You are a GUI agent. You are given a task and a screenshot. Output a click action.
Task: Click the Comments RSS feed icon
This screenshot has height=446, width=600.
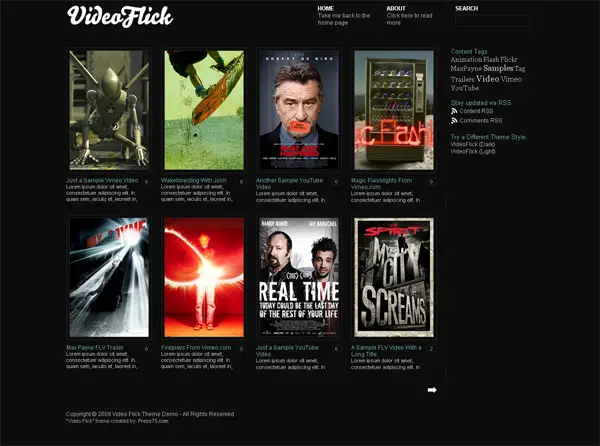click(x=454, y=121)
